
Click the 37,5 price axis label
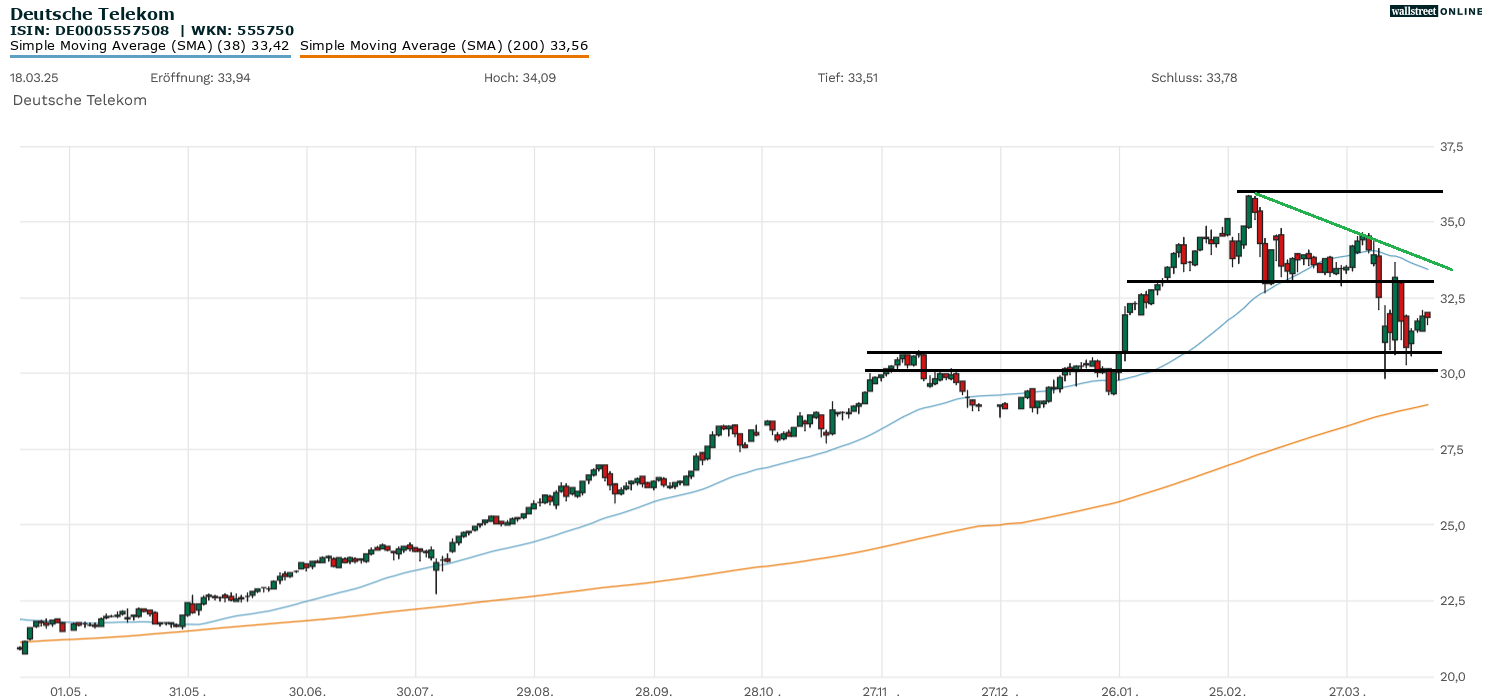coord(1451,147)
